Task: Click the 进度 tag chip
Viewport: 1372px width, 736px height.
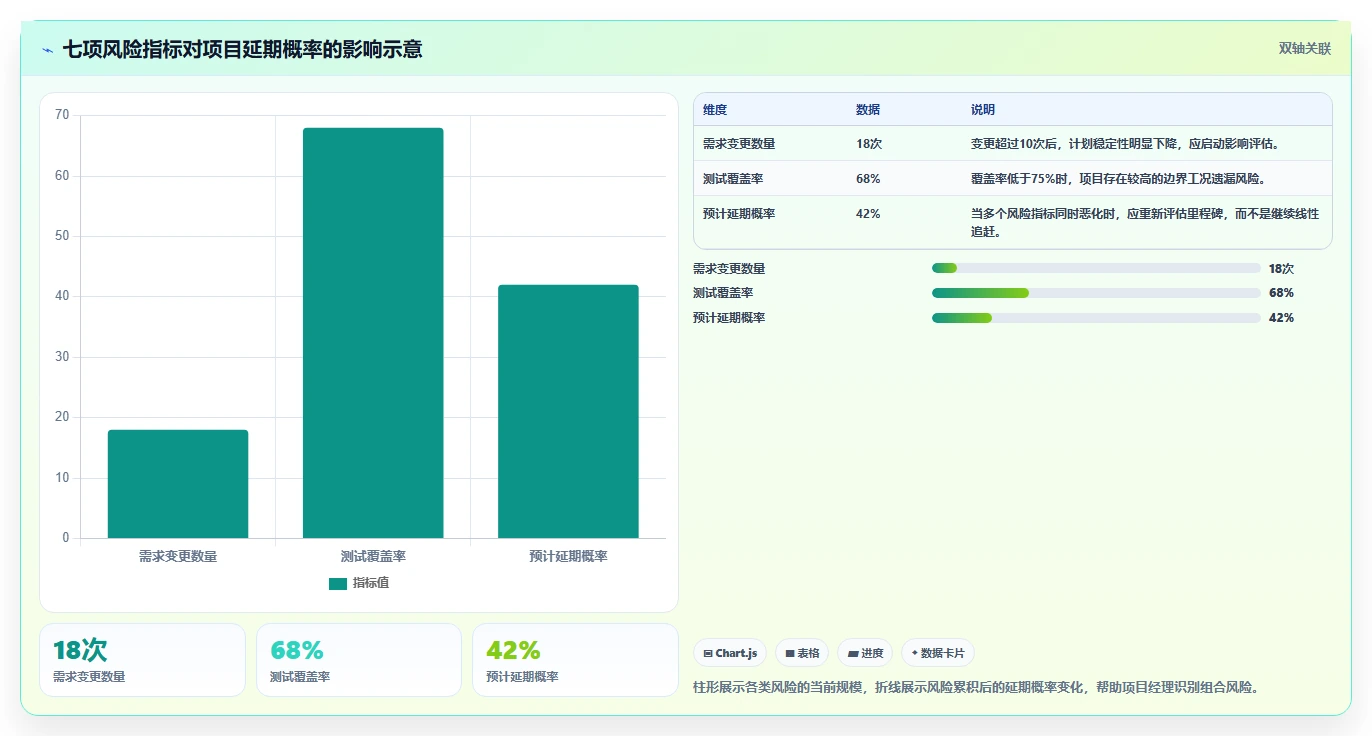Action: point(865,653)
